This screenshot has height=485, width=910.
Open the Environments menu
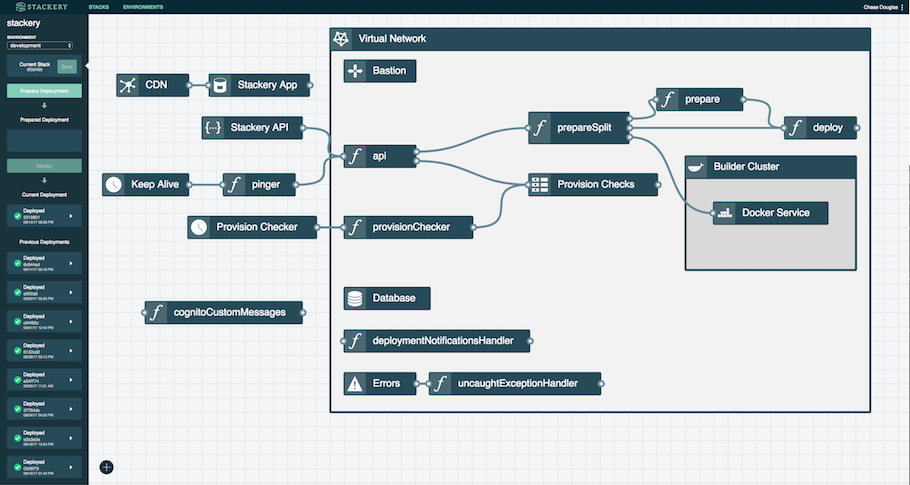pos(143,7)
